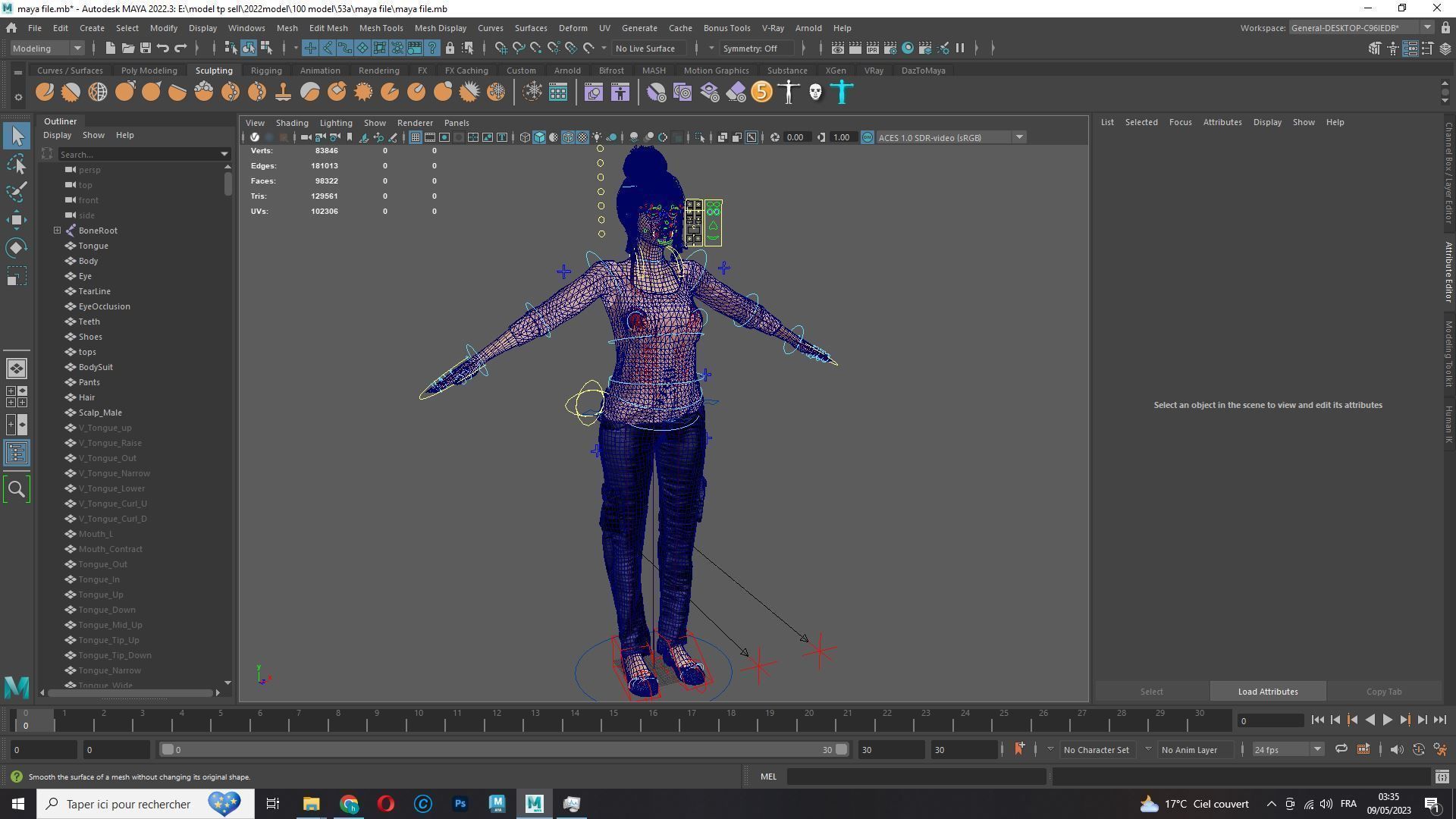Click the Outliner search magnifier icon

coord(17,490)
